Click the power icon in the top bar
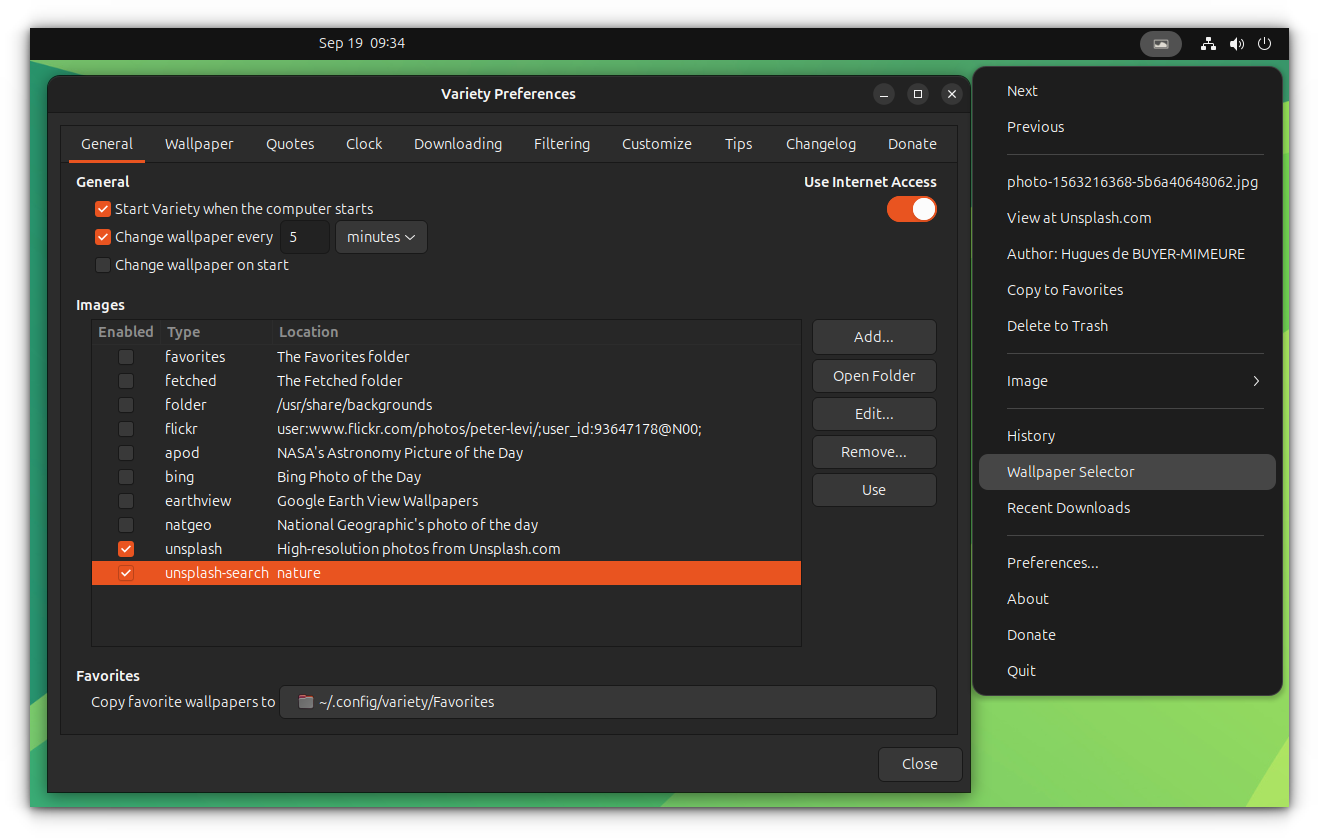 coord(1263,43)
